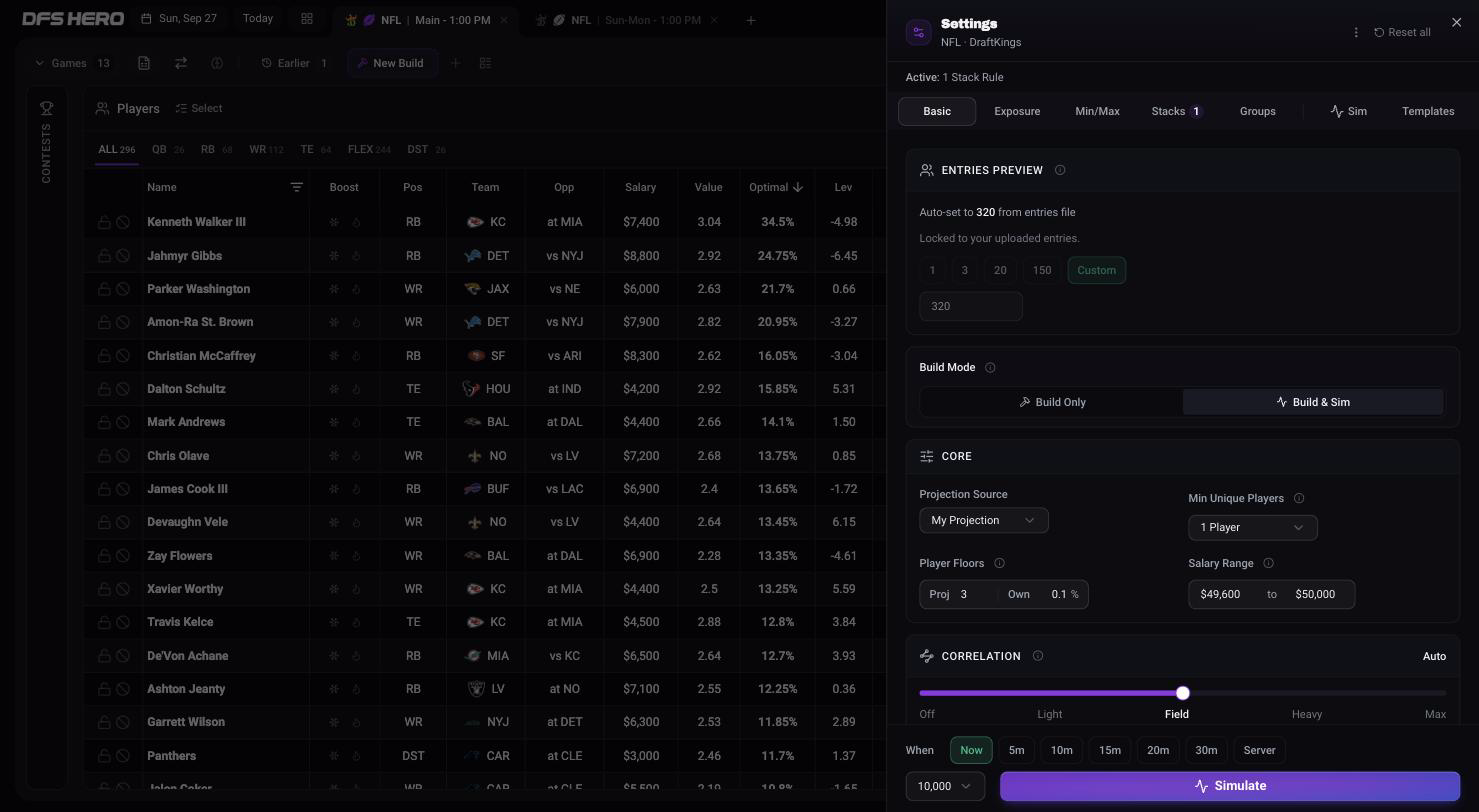Open the Sun, Sep 27 date picker

coord(179,19)
